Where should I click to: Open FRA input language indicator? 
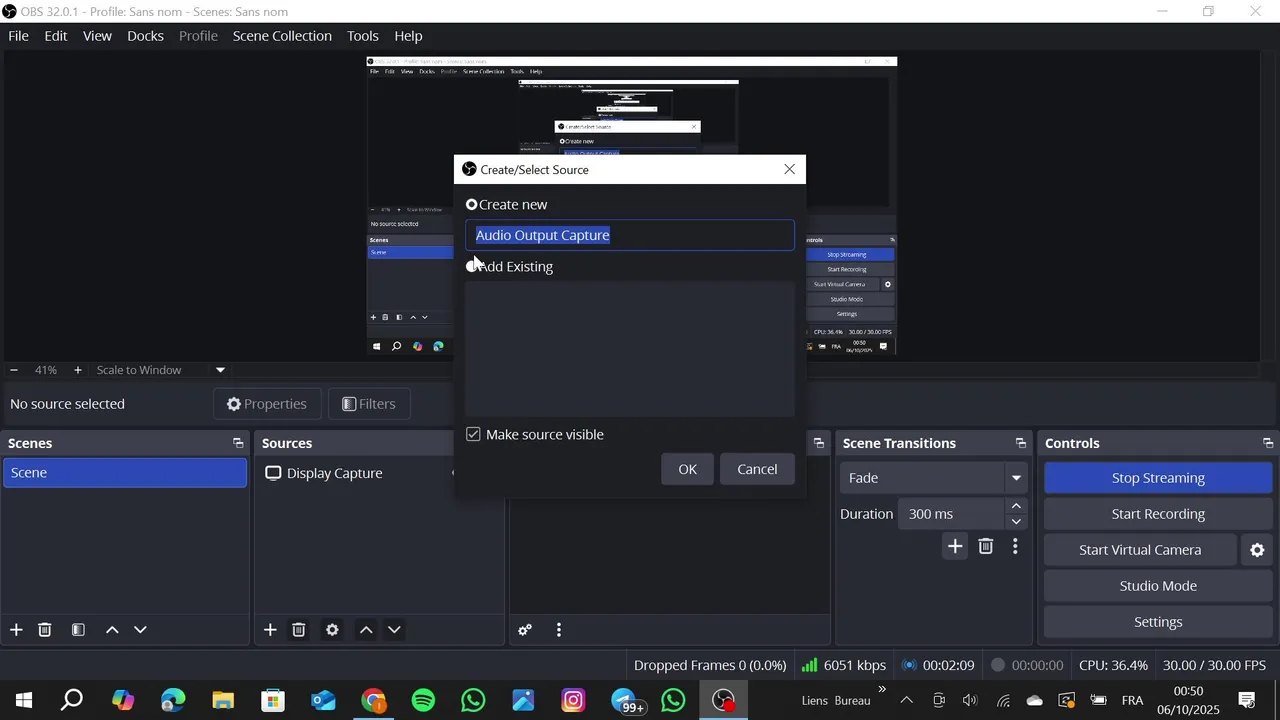(x=1132, y=700)
